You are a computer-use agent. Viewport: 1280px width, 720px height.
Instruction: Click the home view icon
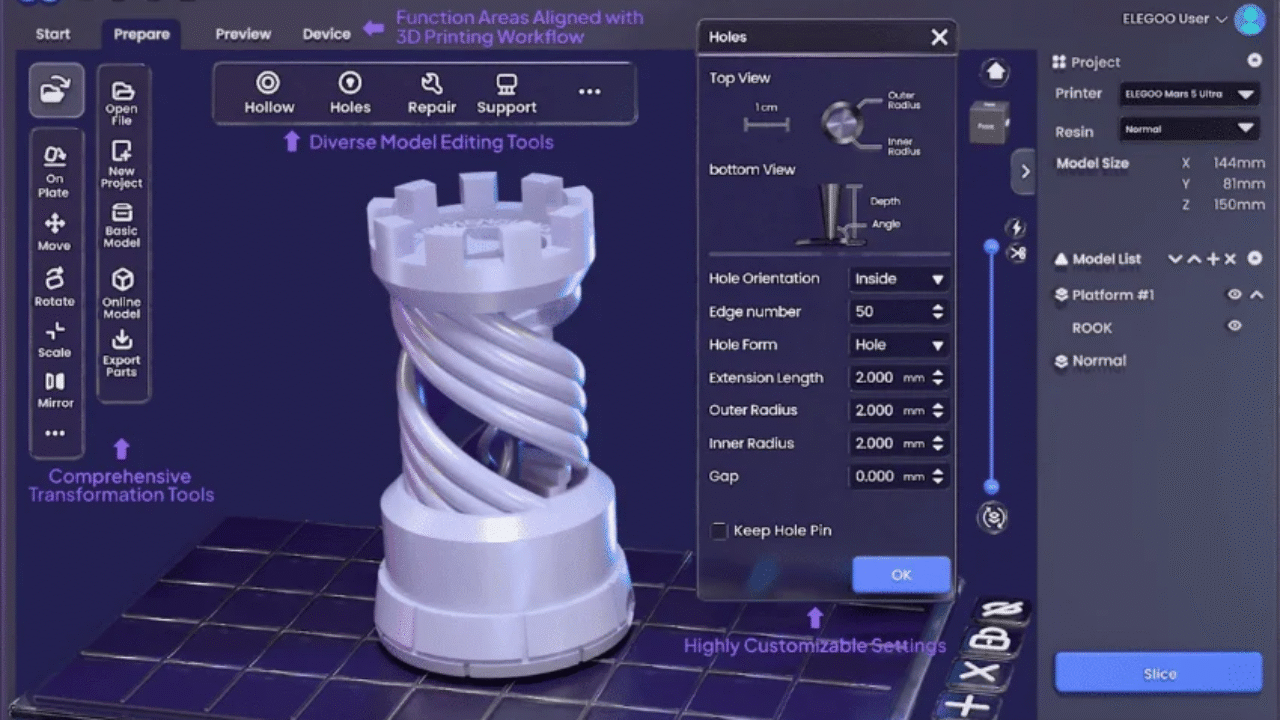point(995,72)
